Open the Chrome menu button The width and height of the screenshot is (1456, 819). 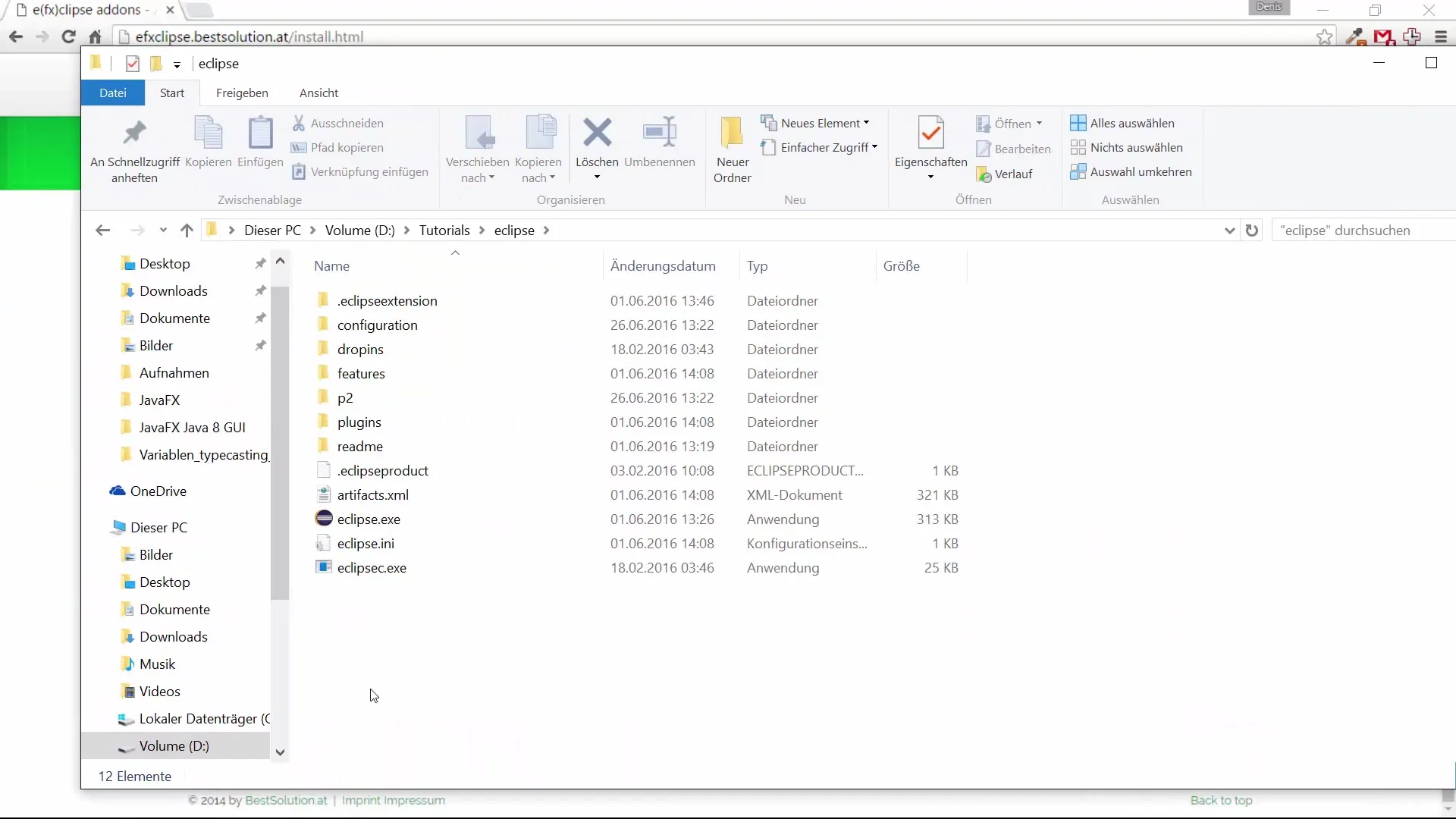click(1441, 36)
